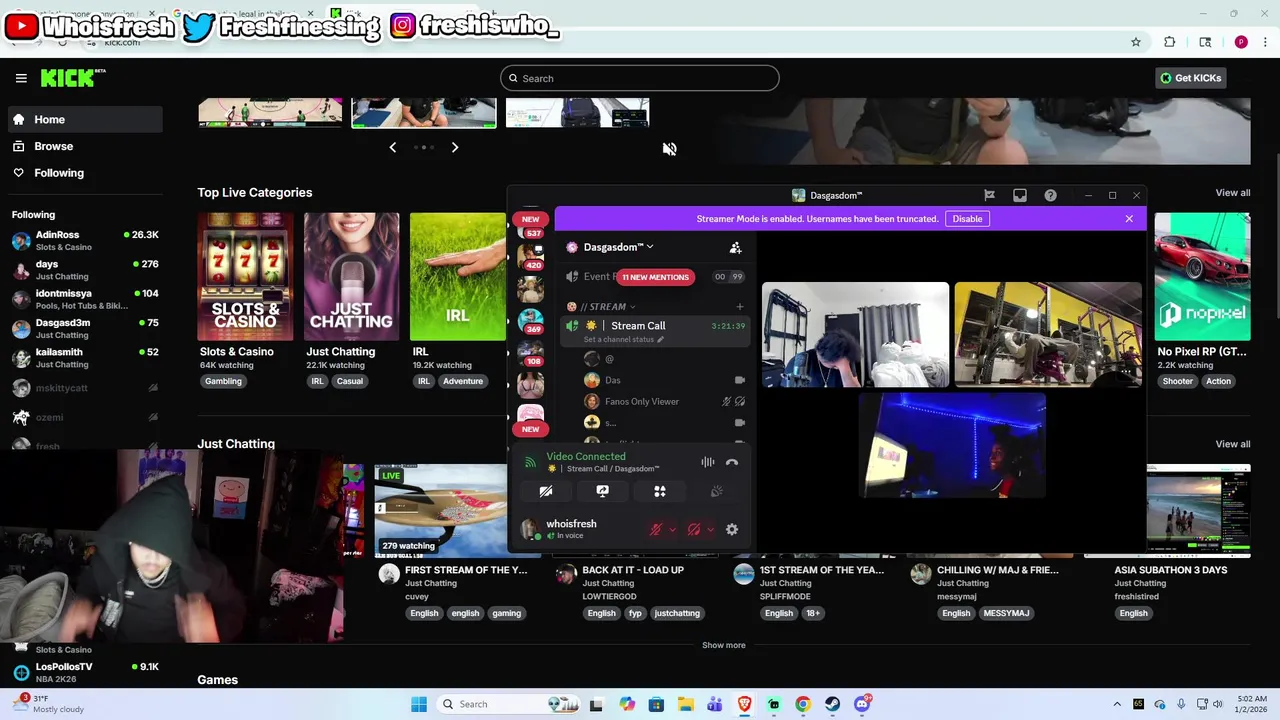Click plus to create channel in STREAM

(x=740, y=307)
